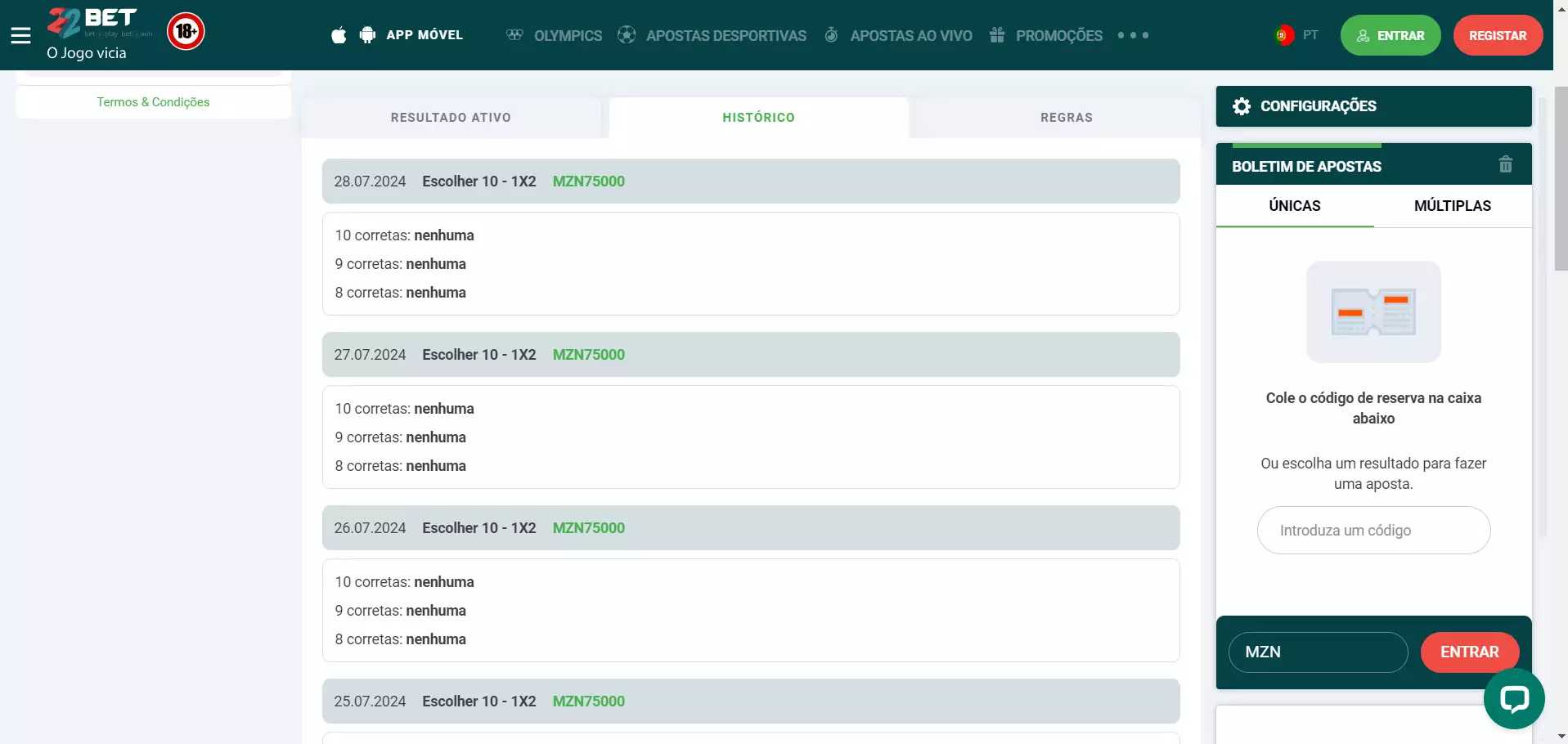This screenshot has width=1568, height=744.
Task: Open the Apple iOS app download icon
Action: point(339,35)
